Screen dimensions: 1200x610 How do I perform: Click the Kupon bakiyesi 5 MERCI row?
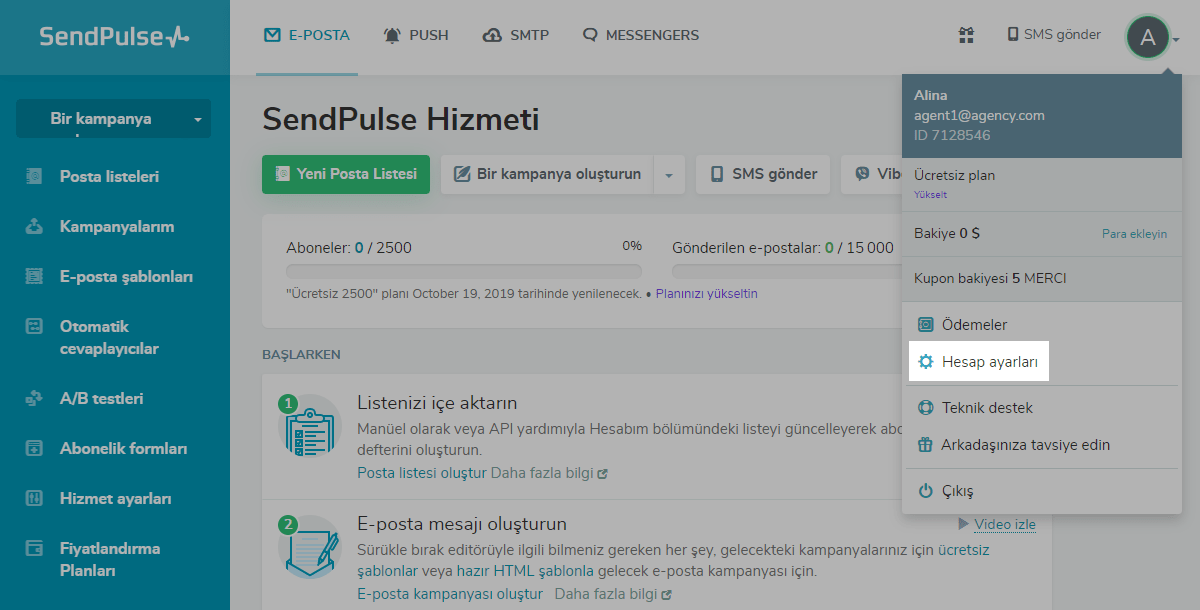(x=1042, y=278)
